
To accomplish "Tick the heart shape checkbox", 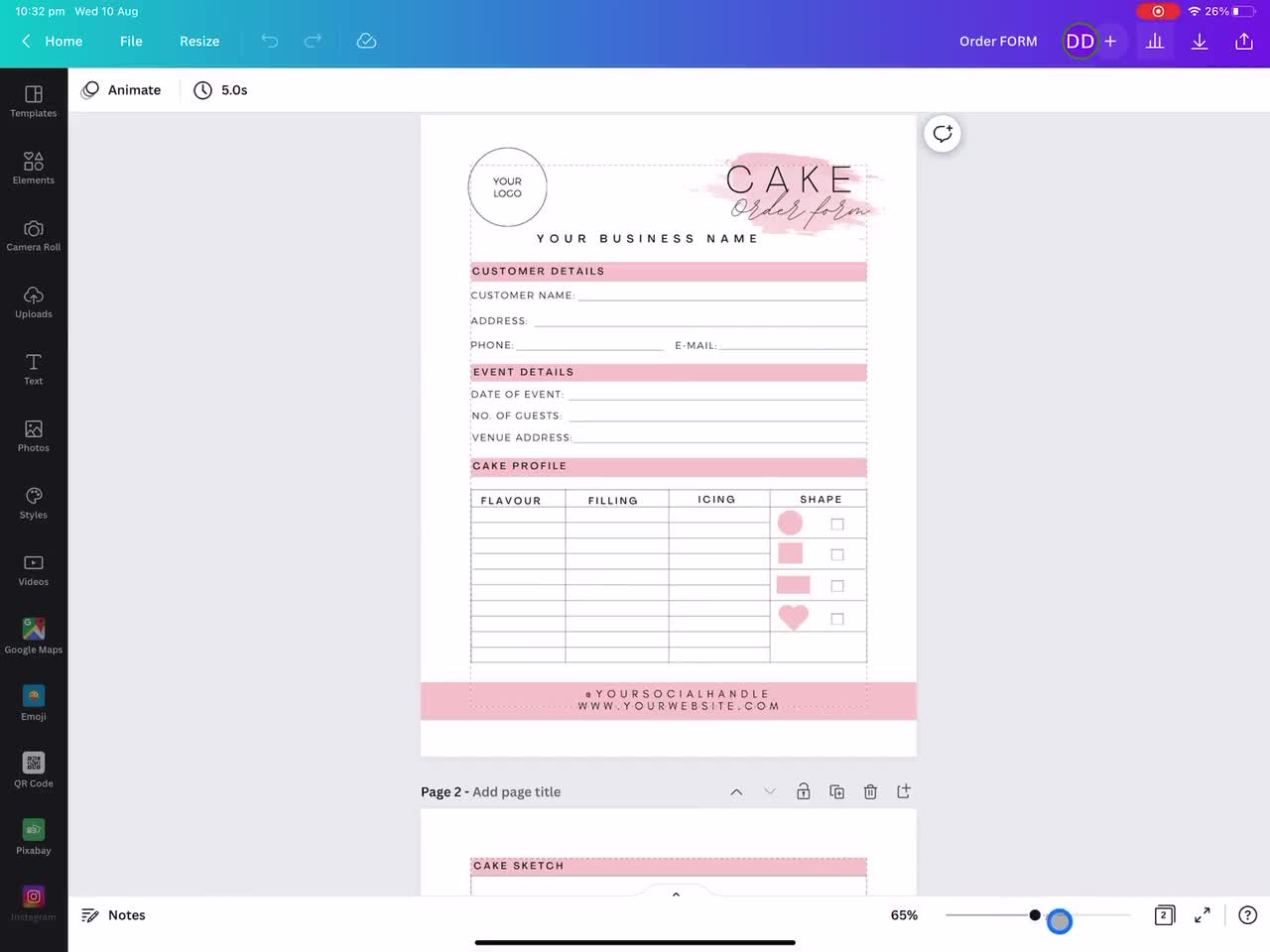I will click(837, 619).
